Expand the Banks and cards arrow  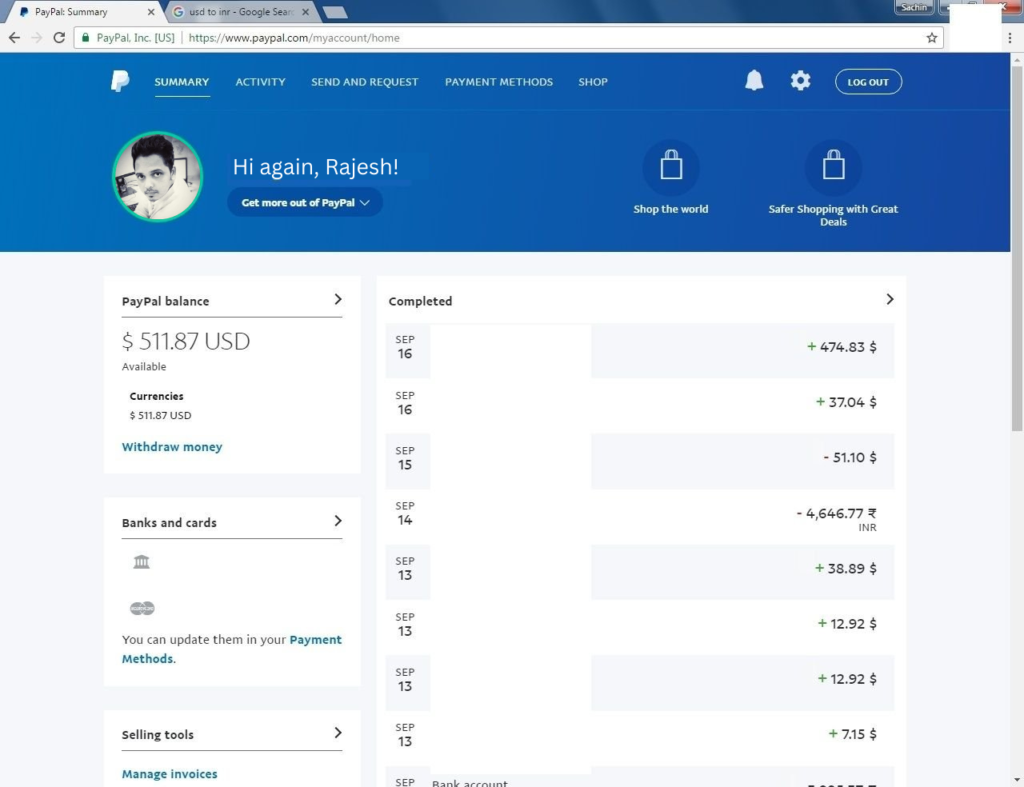tap(338, 521)
